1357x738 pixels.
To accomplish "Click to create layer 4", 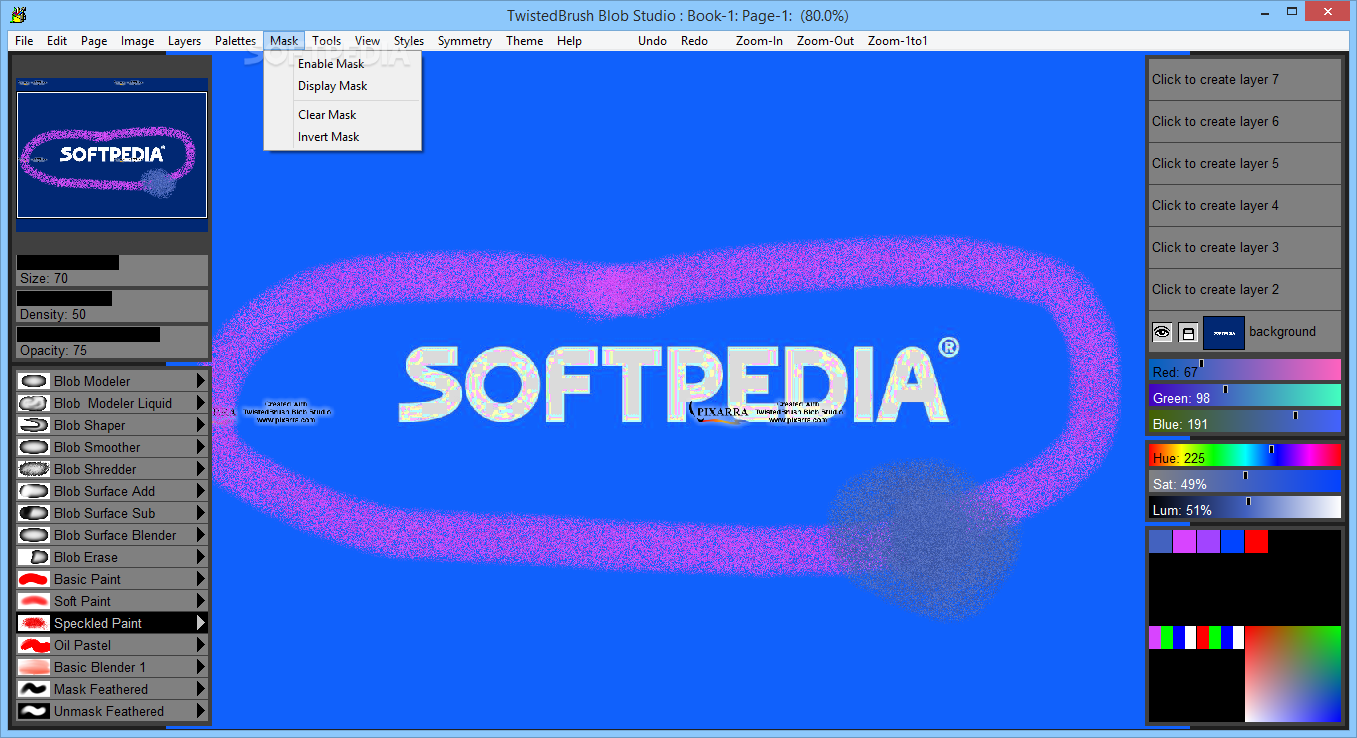I will click(1243, 206).
